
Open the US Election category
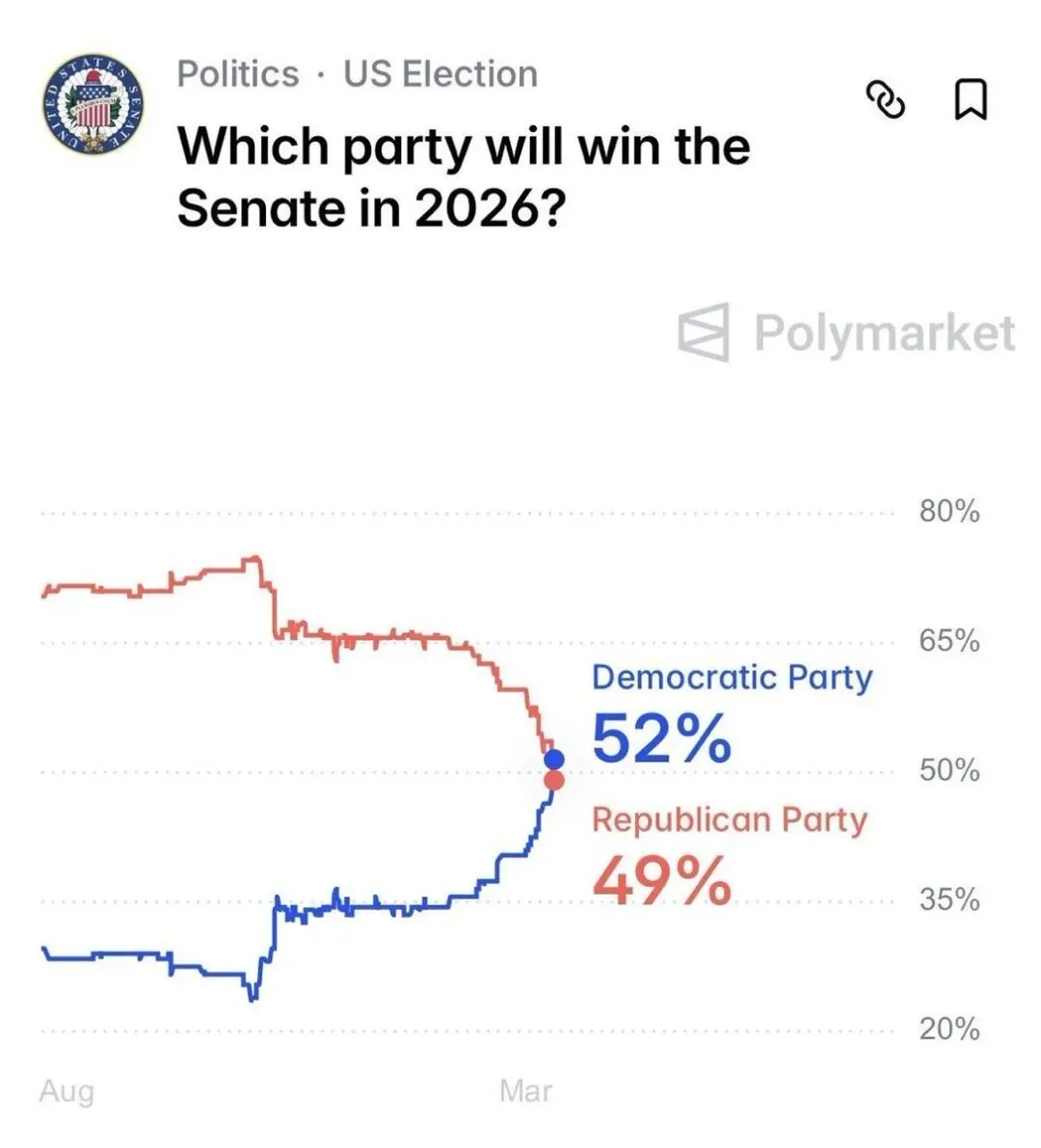point(439,74)
